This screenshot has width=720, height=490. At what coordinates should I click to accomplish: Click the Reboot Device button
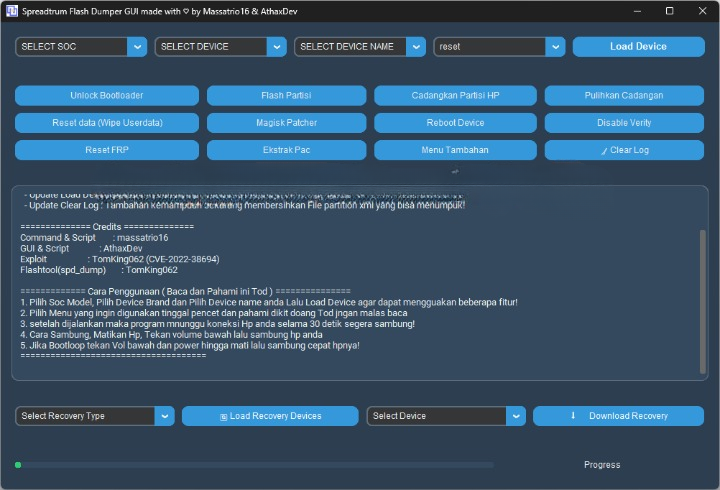point(455,123)
